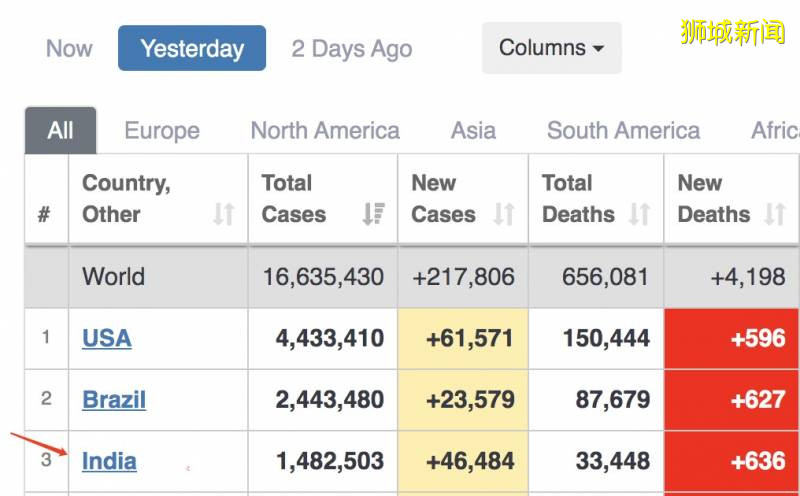Click the Total Cases sort icon

pos(374,214)
